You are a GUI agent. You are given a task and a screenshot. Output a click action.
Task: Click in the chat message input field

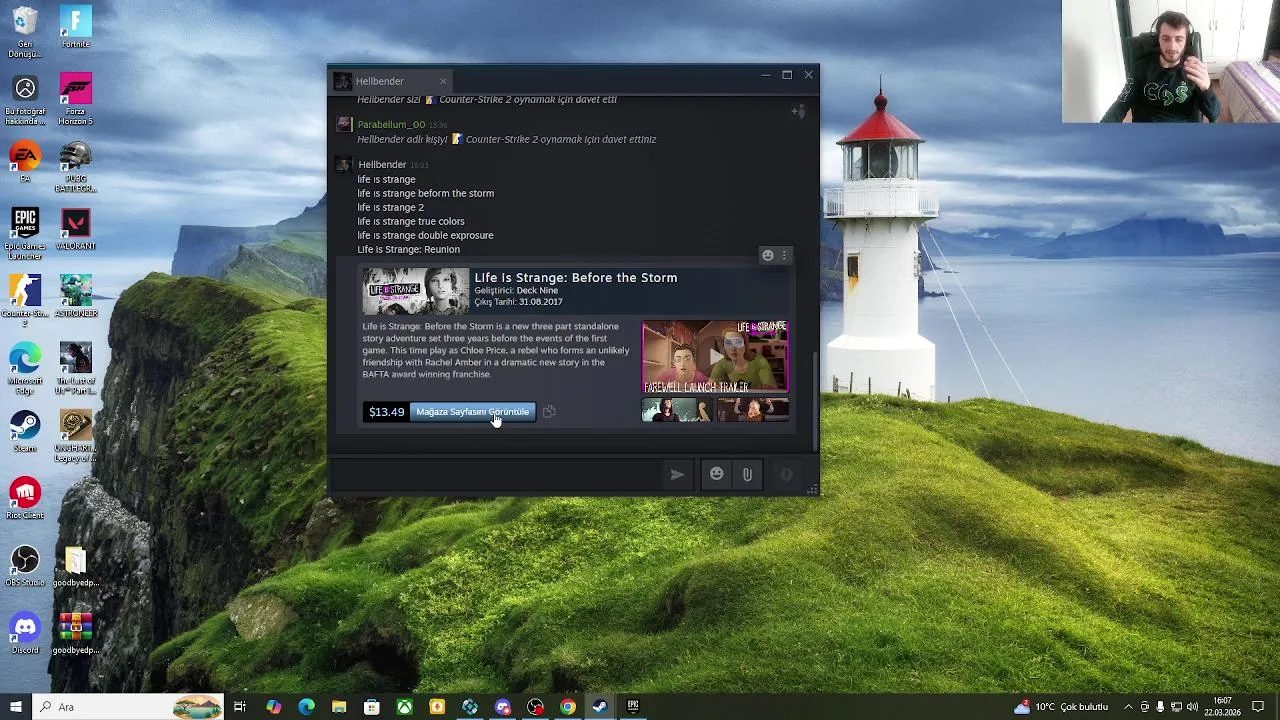[x=495, y=475]
